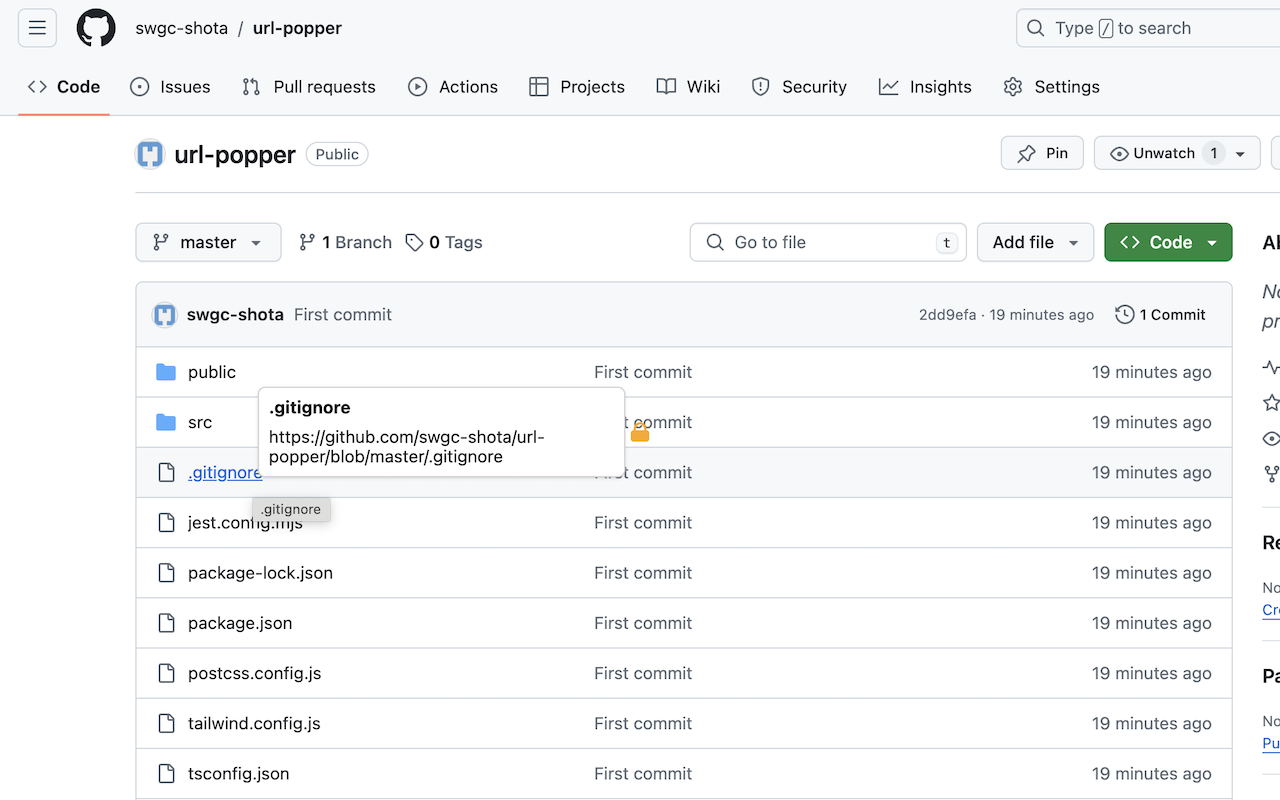Click the commit author avatar in the commit header
The image size is (1280, 800).
[164, 315]
